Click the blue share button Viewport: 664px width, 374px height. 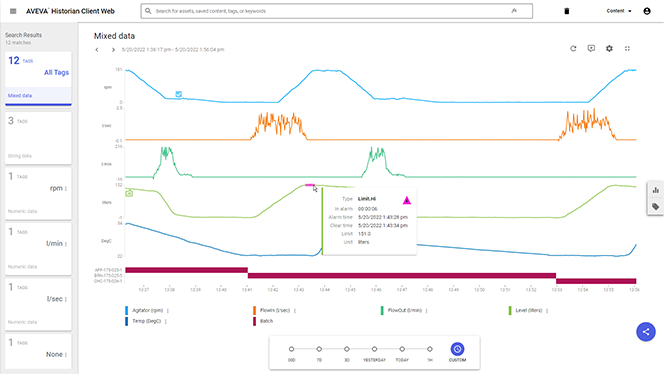(x=646, y=332)
